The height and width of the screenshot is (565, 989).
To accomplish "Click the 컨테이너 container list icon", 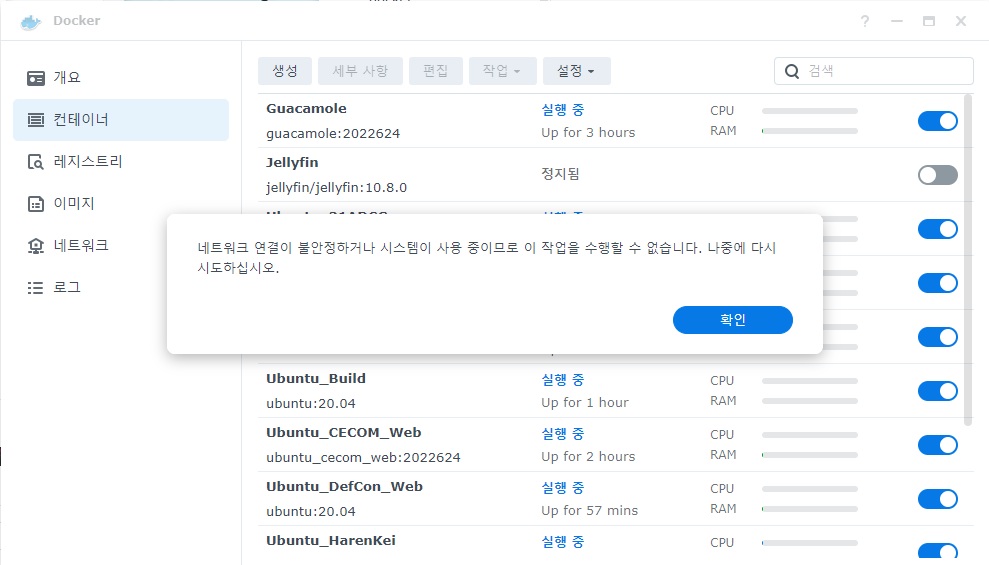I will tap(36, 120).
